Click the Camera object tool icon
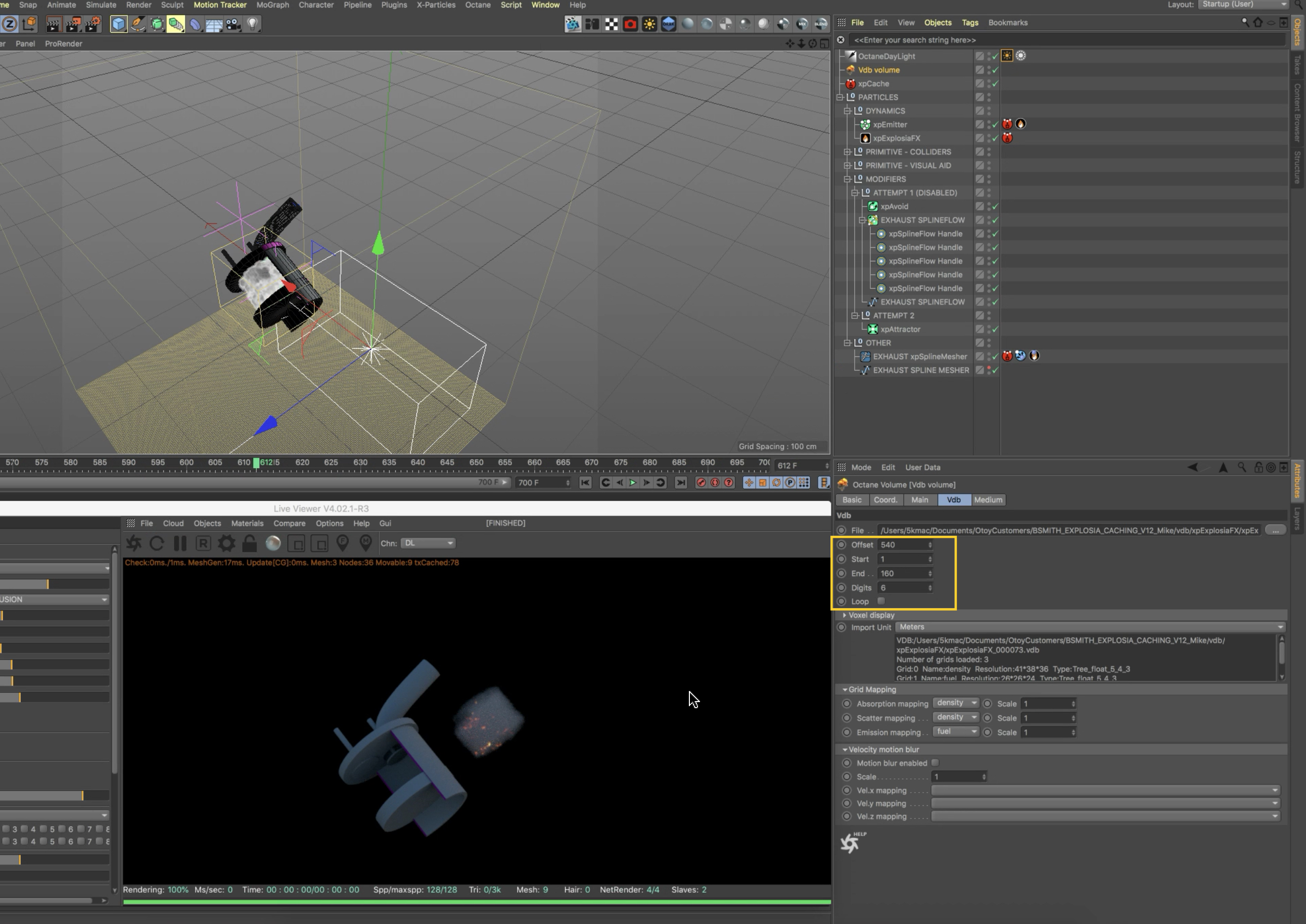The height and width of the screenshot is (924, 1306). 233,24
